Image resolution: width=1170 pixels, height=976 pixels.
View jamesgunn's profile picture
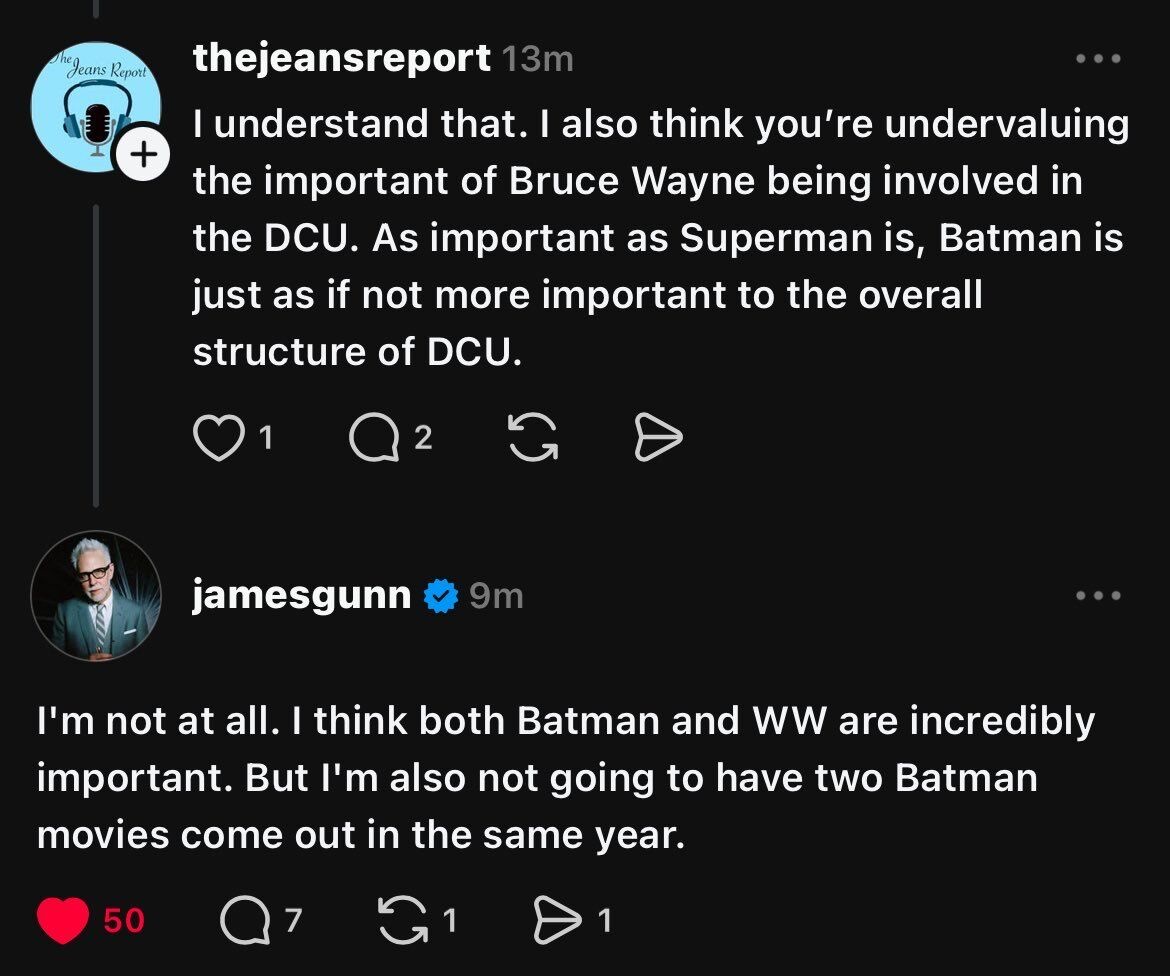coord(96,596)
